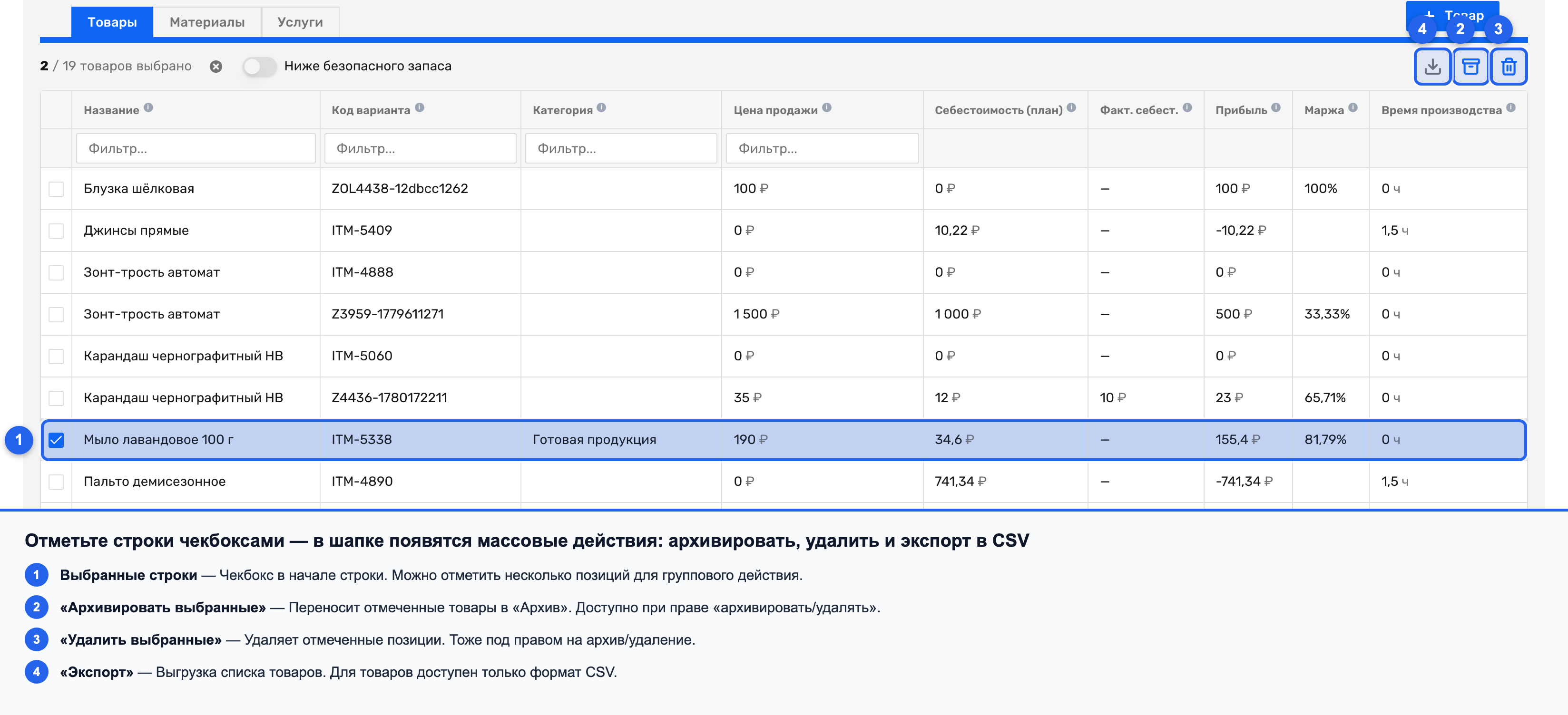The height and width of the screenshot is (715, 1568).
Task: Uncheck the Мыло лавандовое 100 г row
Action: 56,440
